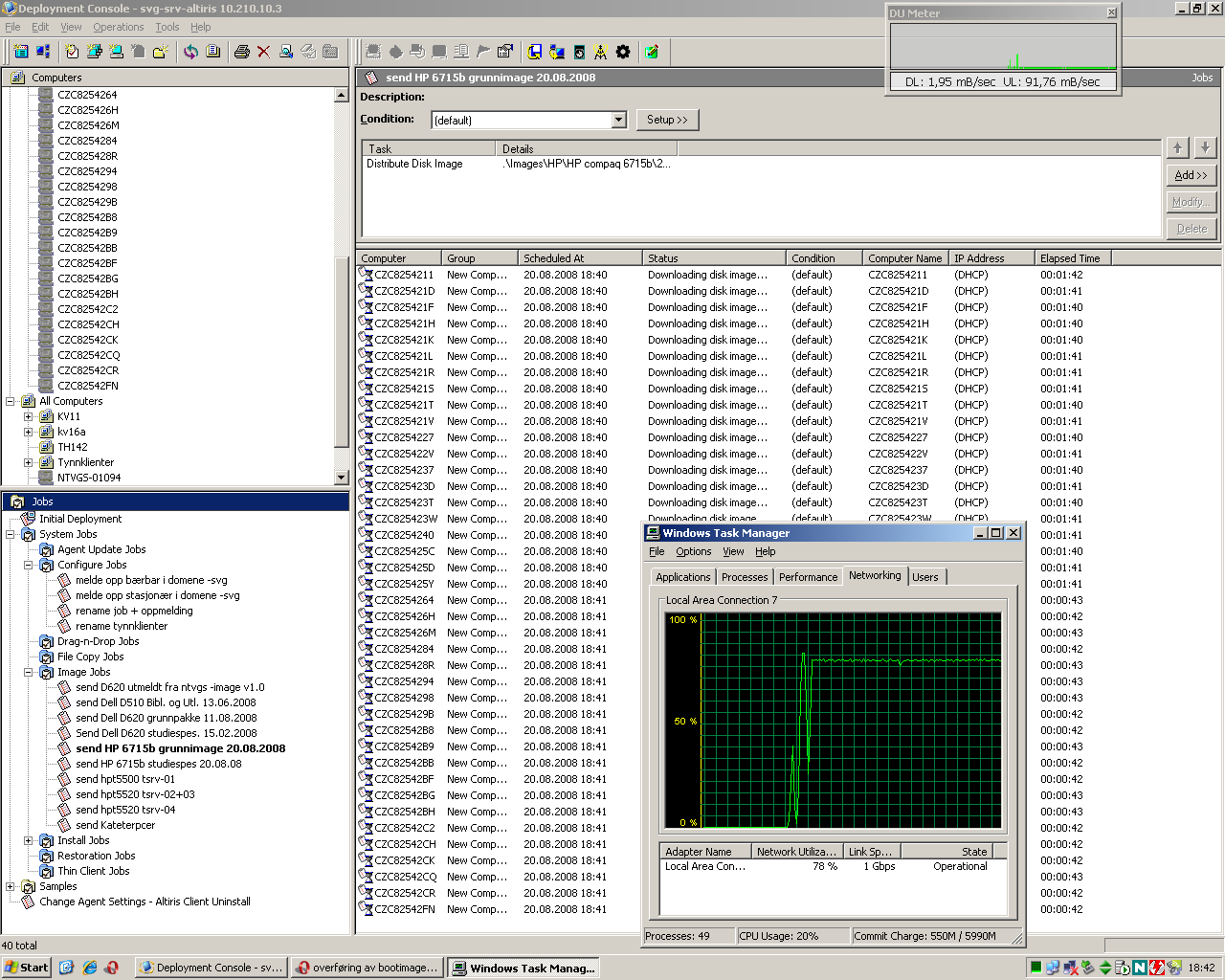The height and width of the screenshot is (980, 1225).
Task: Click the yellow figure toolbar icon beside the gear
Action: pos(600,52)
